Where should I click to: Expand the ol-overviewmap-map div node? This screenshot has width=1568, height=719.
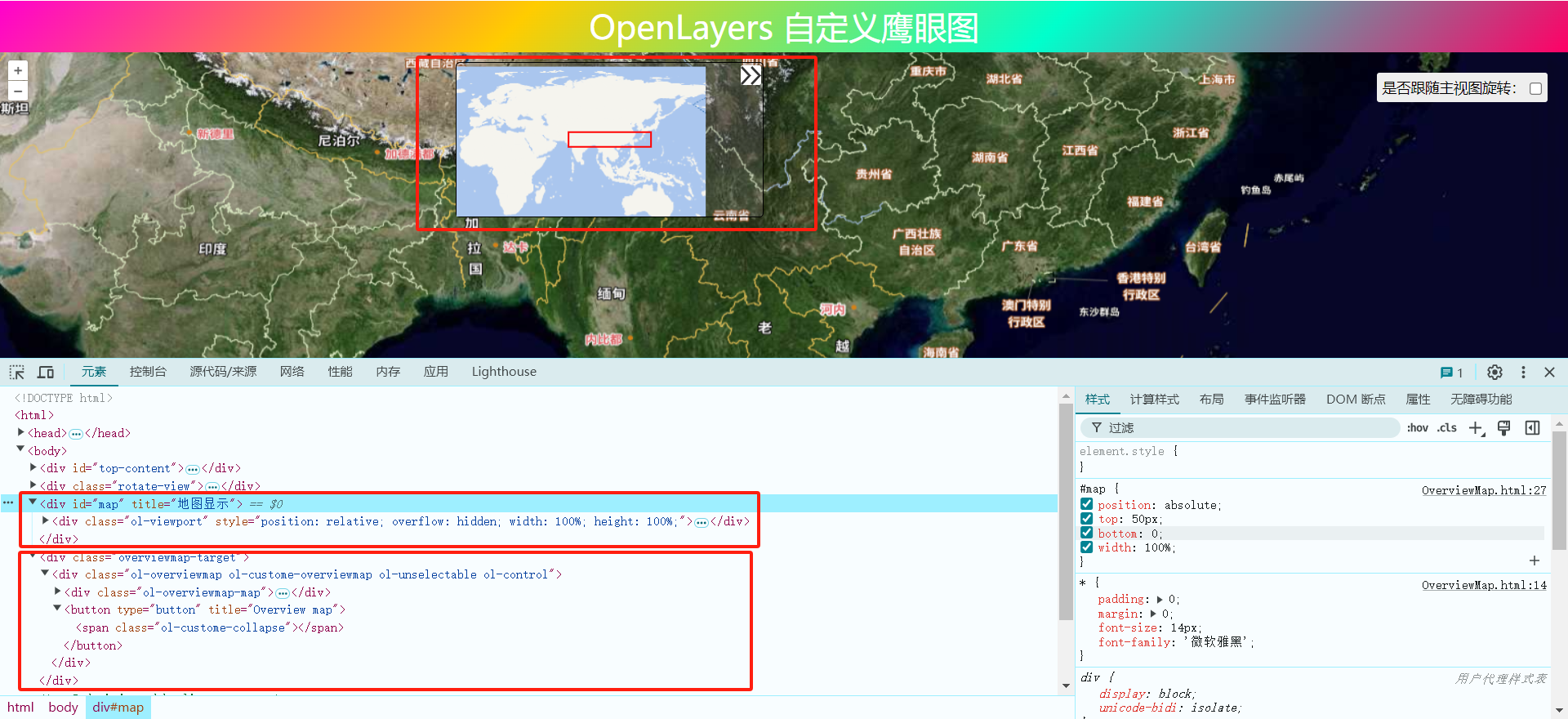pos(57,592)
